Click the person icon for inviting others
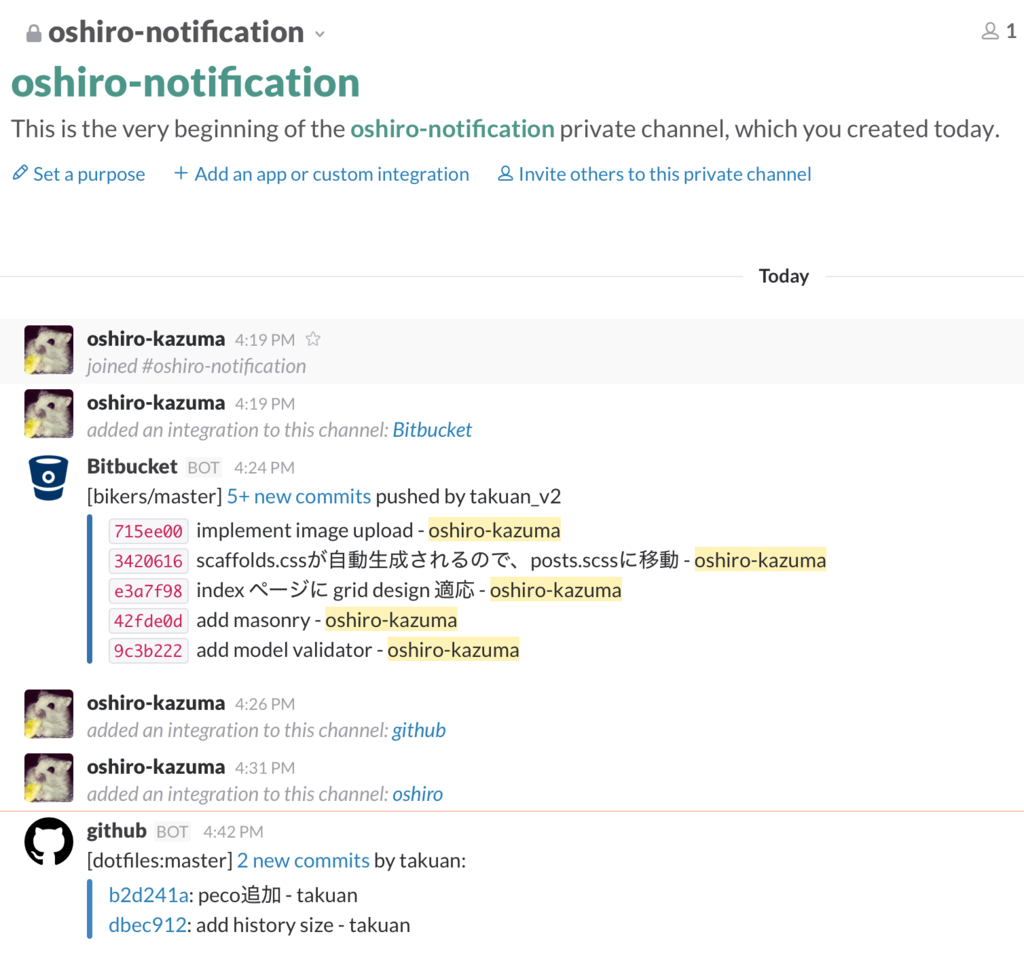The height and width of the screenshot is (966, 1024). [505, 174]
